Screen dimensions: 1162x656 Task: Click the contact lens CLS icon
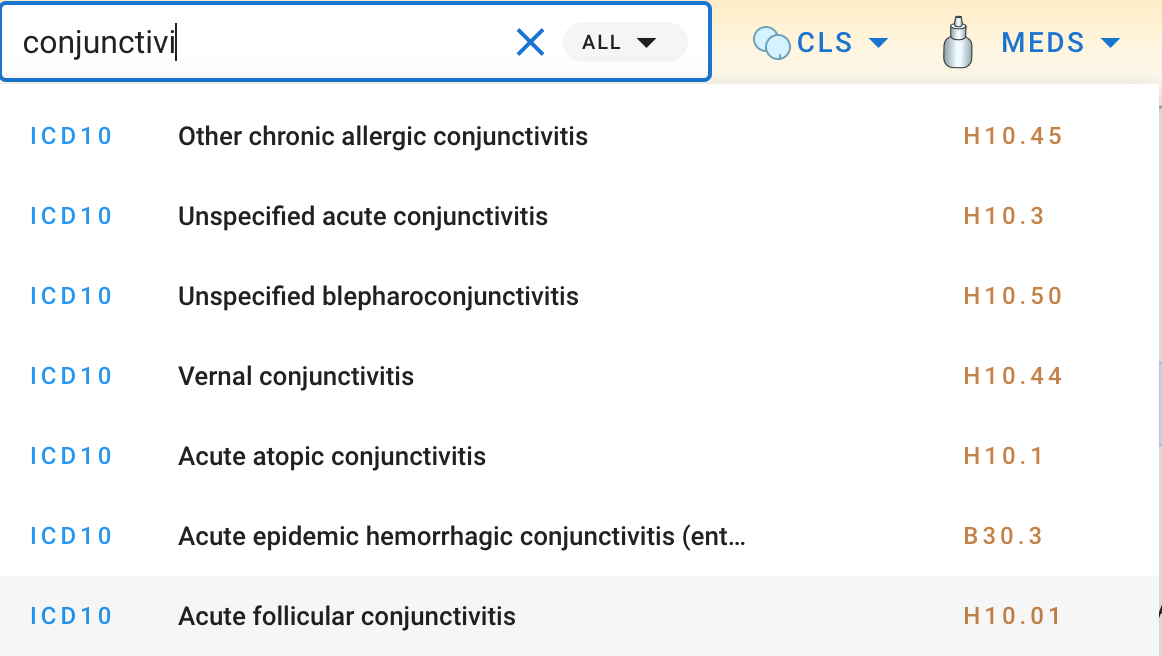771,42
